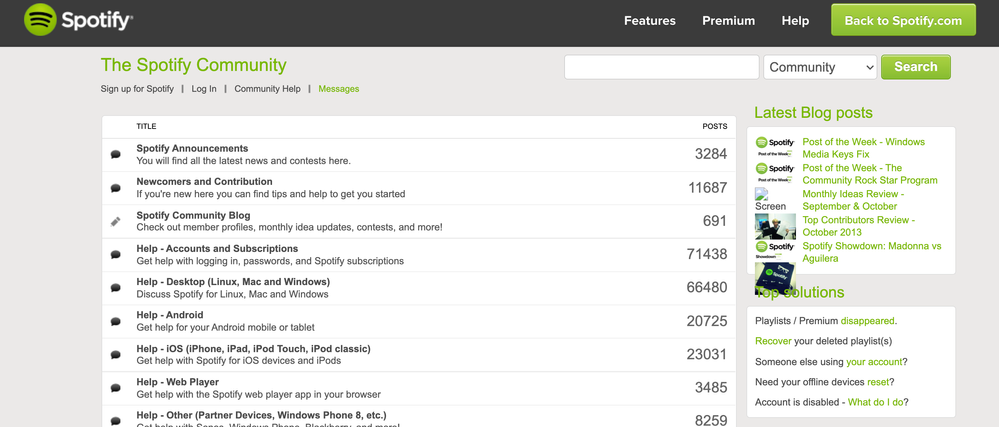Click 'Recover' your deleted playlist link
The height and width of the screenshot is (427, 999).
click(773, 341)
